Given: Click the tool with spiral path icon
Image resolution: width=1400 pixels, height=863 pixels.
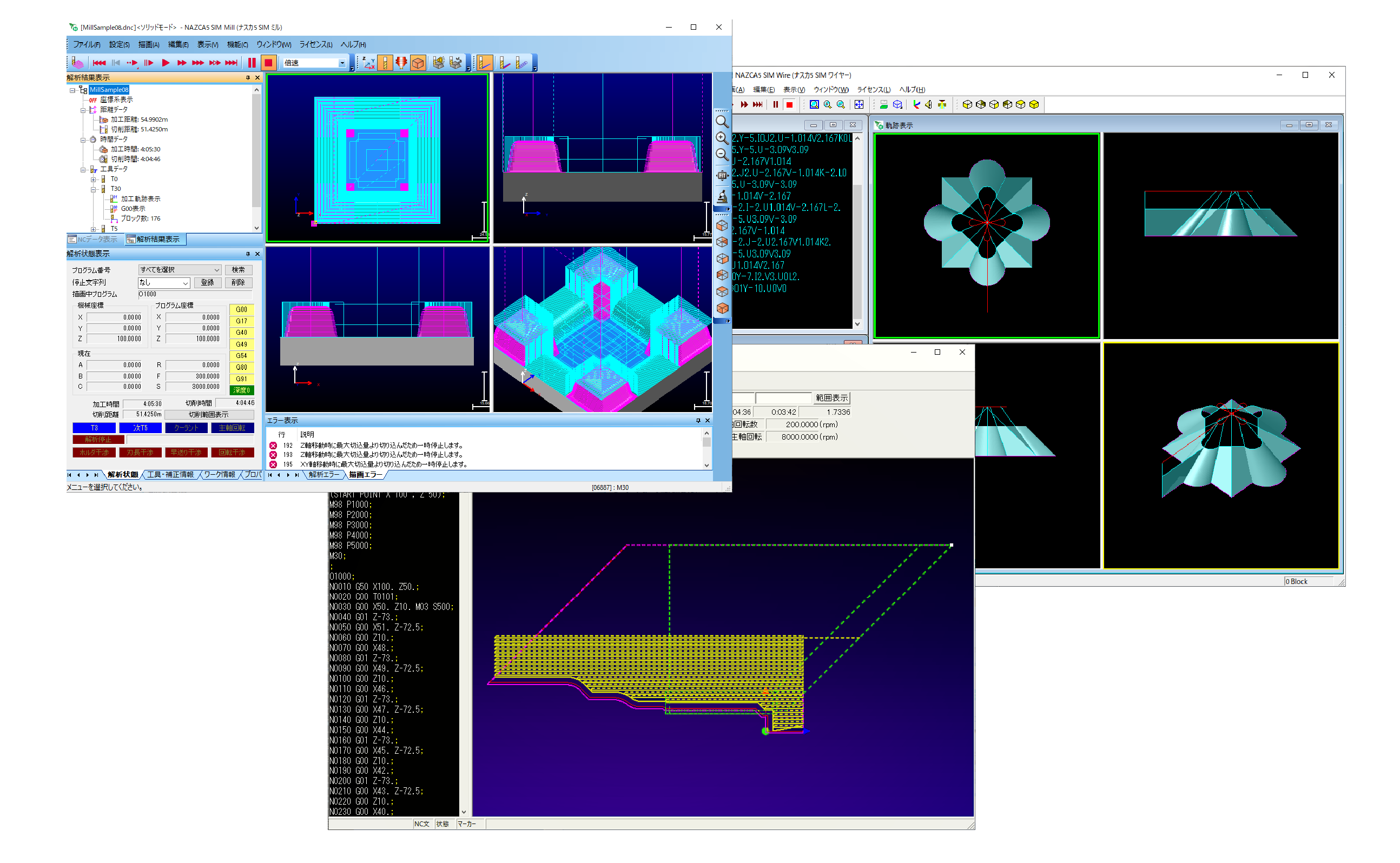Looking at the screenshot, I should click(x=521, y=63).
